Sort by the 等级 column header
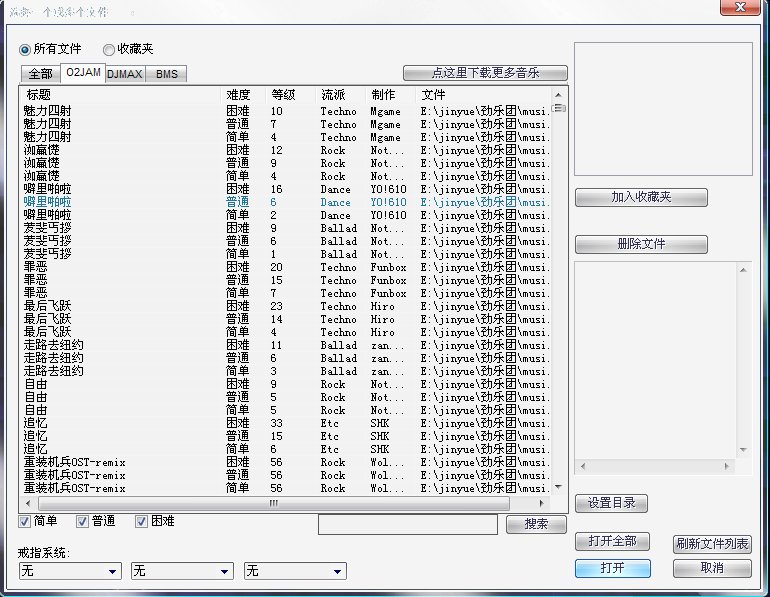This screenshot has height=597, width=770. [290, 95]
